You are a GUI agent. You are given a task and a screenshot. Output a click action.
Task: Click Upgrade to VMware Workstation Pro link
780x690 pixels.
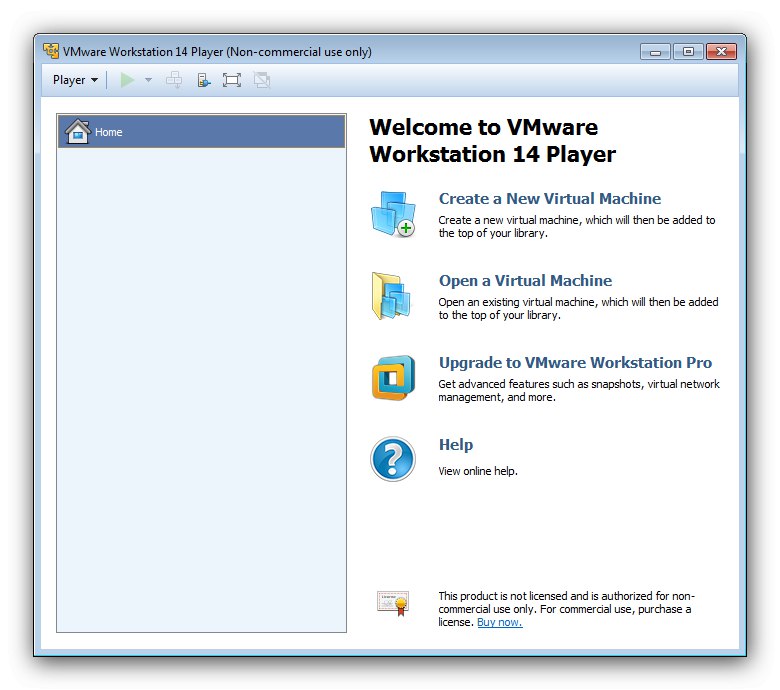576,363
